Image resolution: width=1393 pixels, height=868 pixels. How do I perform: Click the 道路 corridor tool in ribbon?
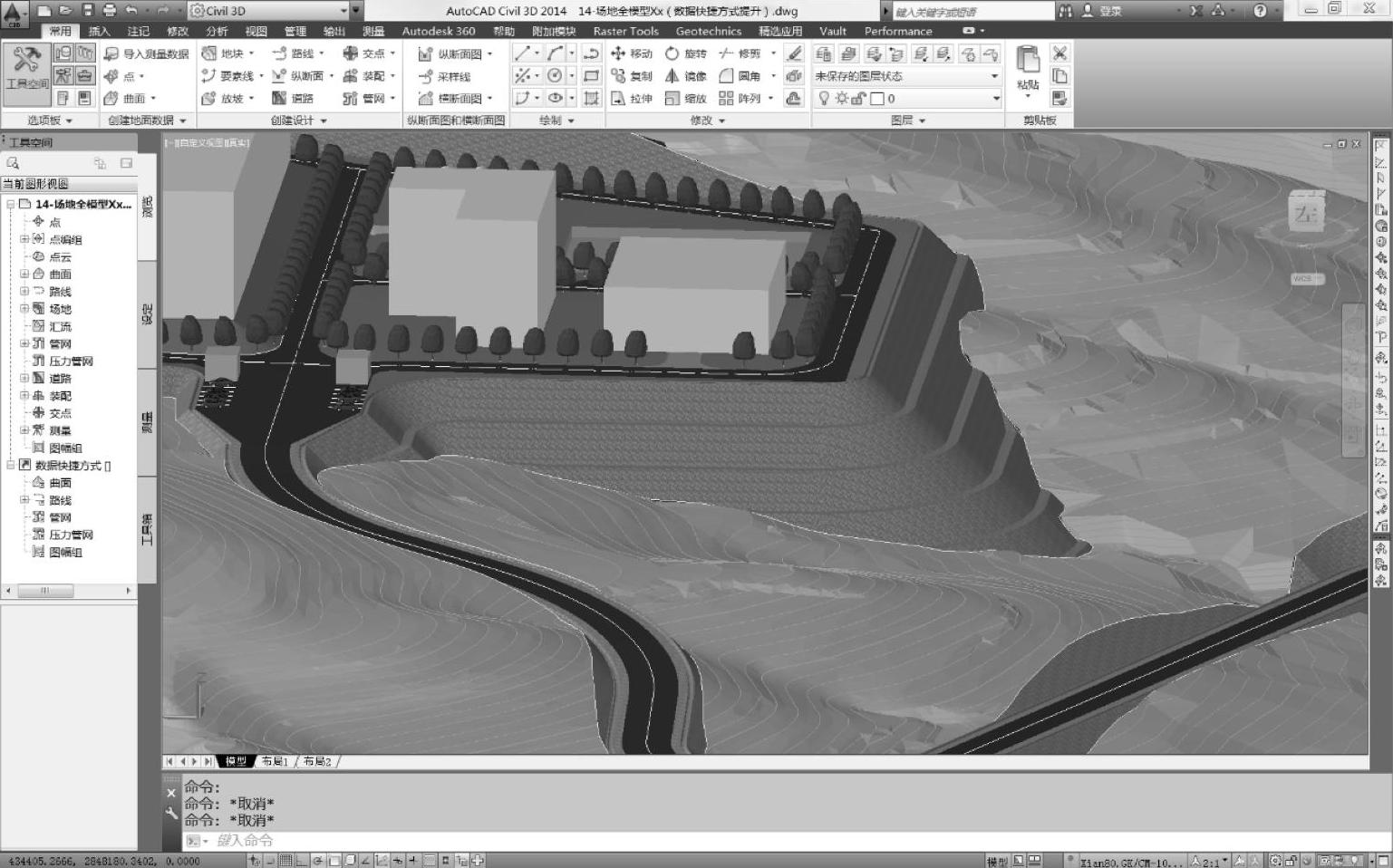click(294, 98)
